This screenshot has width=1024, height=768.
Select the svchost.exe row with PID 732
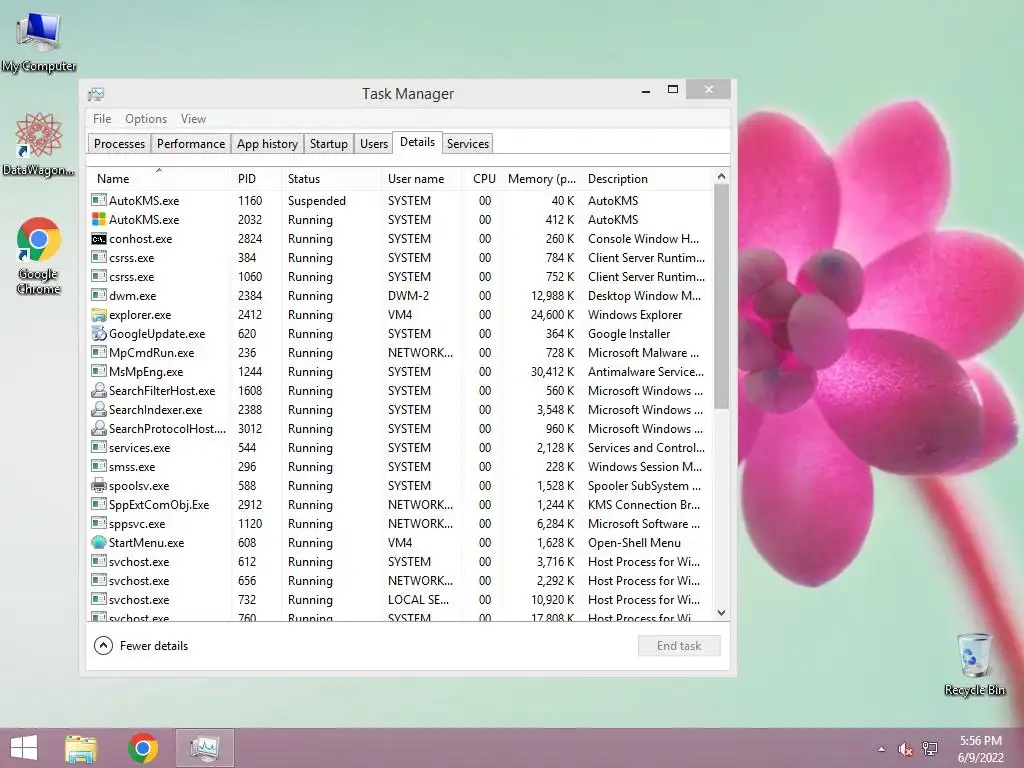click(400, 600)
